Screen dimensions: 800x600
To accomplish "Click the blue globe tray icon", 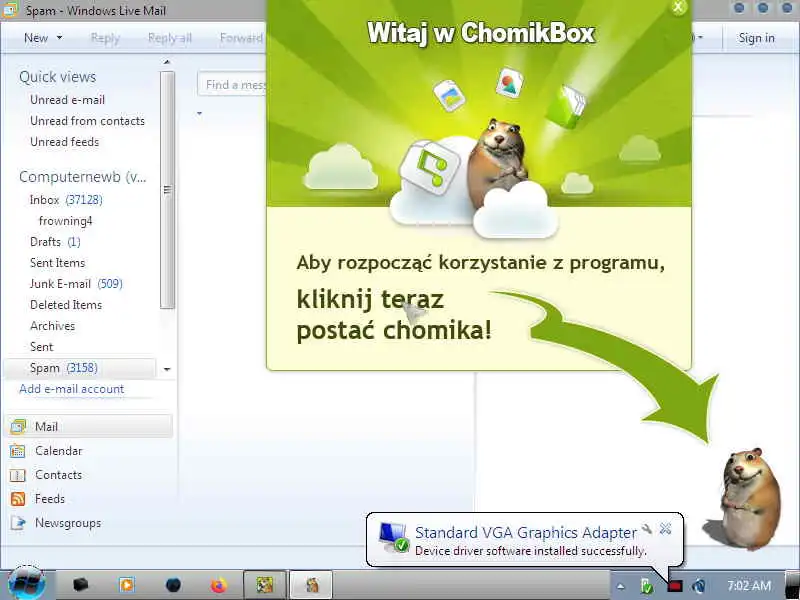I will (699, 586).
